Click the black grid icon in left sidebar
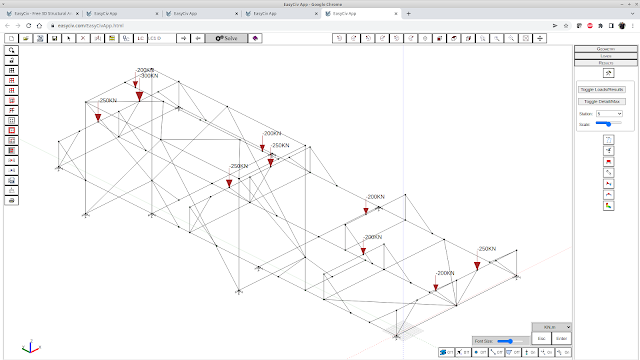 pyautogui.click(x=11, y=70)
